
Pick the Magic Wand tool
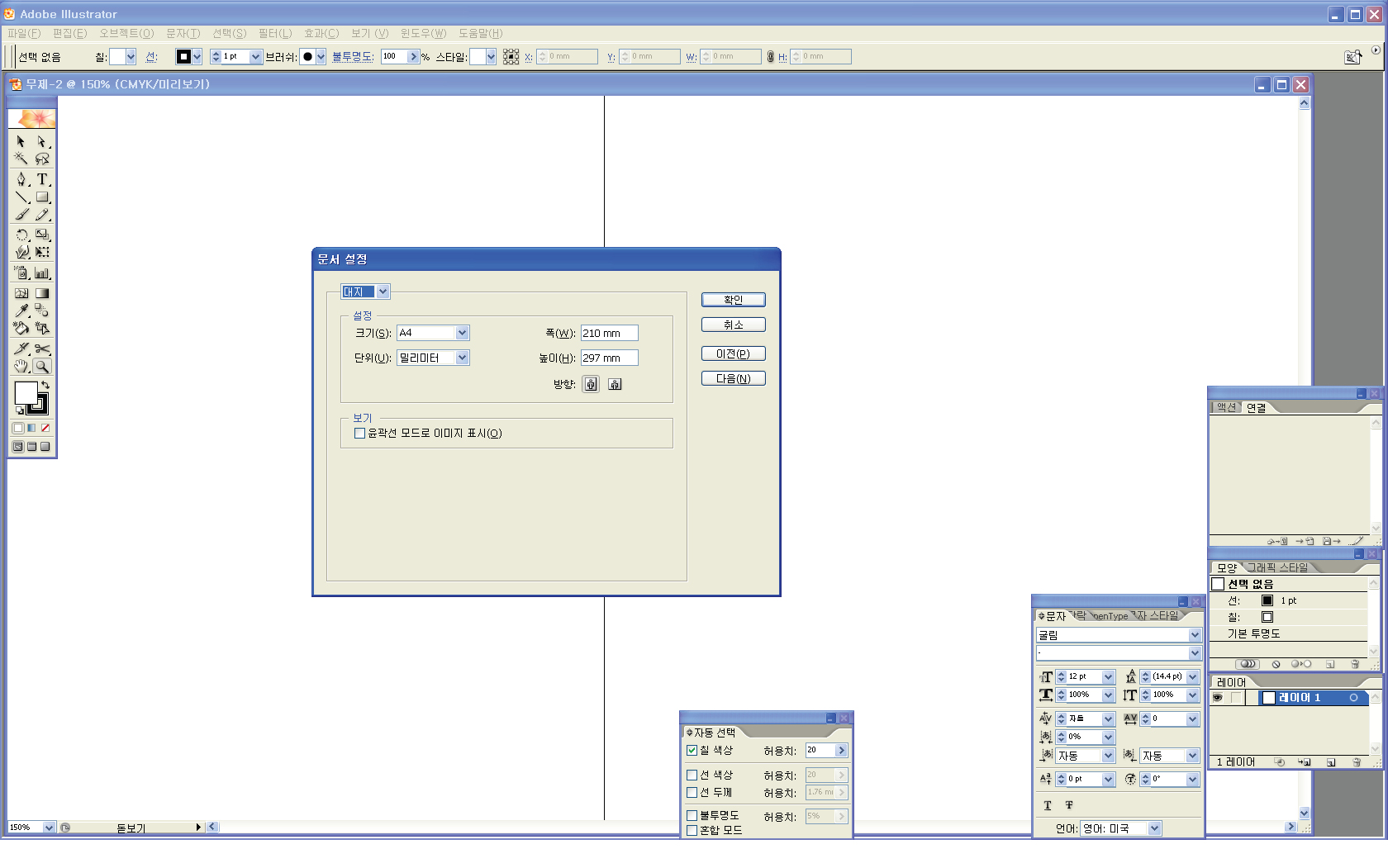click(x=21, y=159)
